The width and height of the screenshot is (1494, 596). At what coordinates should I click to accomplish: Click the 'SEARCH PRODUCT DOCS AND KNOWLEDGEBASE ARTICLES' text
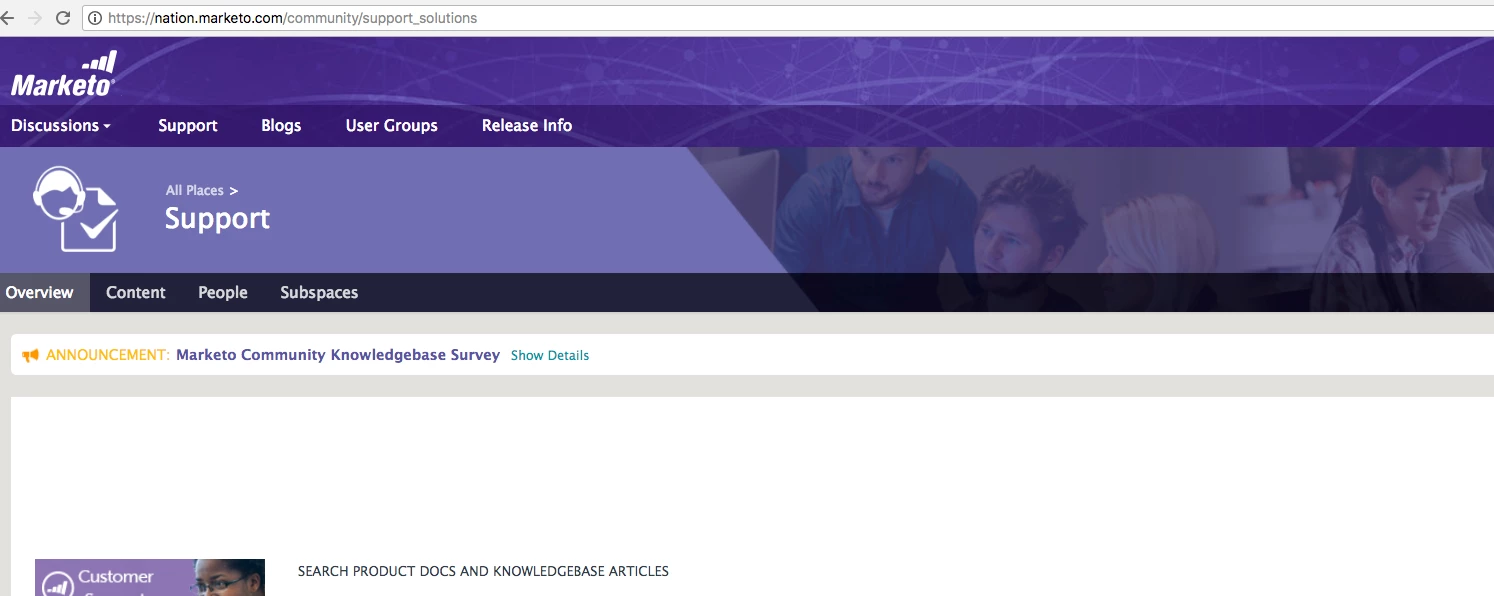(483, 571)
